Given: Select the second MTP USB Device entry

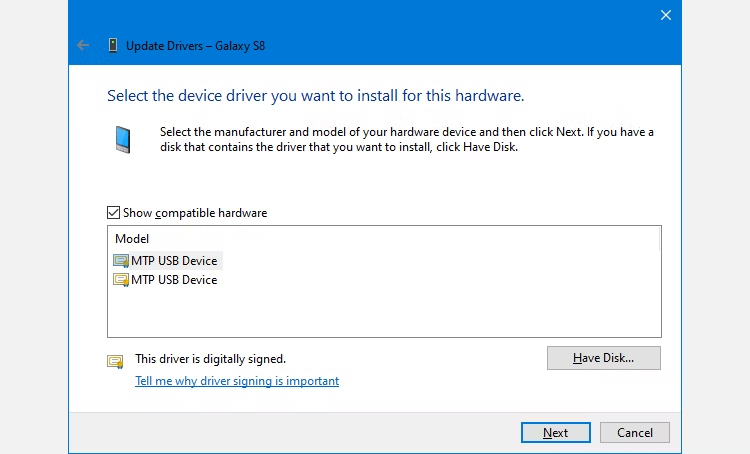Looking at the screenshot, I should 174,280.
